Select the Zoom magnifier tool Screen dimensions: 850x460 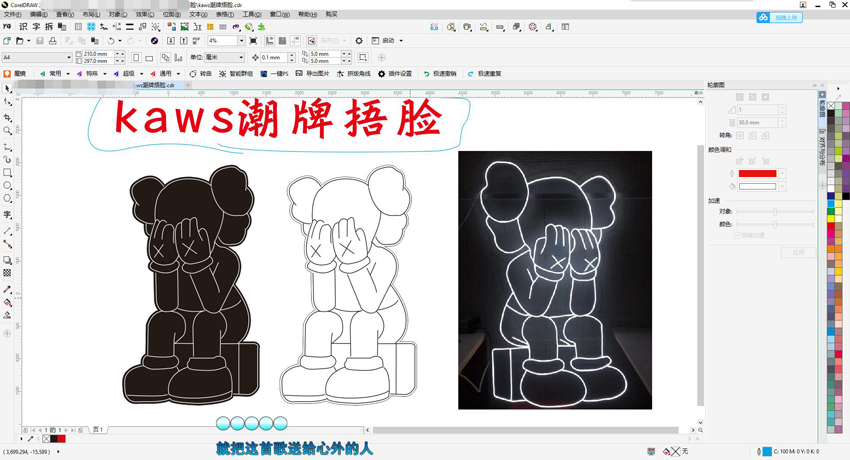pyautogui.click(x=7, y=131)
